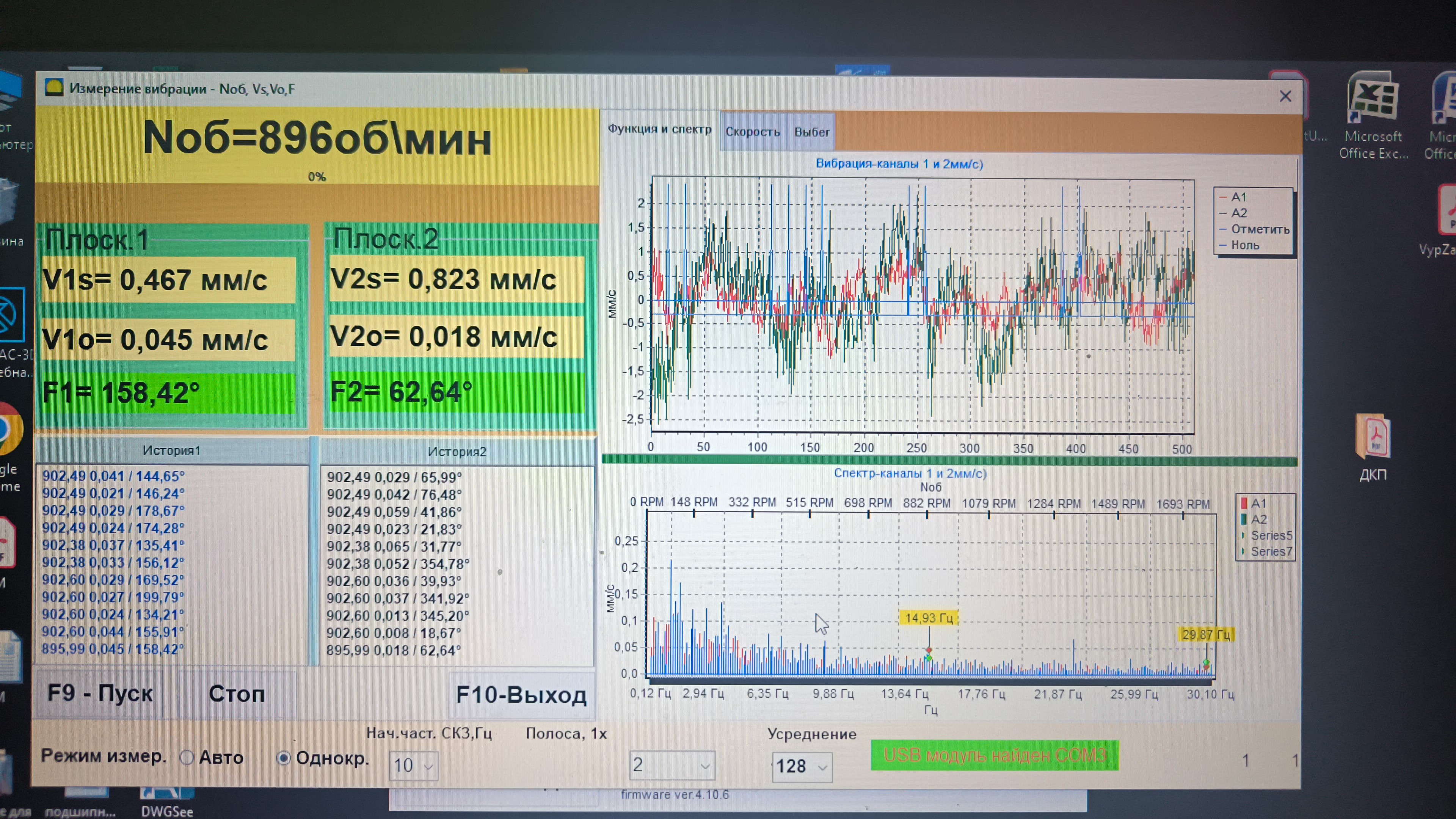Open the Усреднение dropdown showing 128
1456x819 pixels.
pos(802,766)
